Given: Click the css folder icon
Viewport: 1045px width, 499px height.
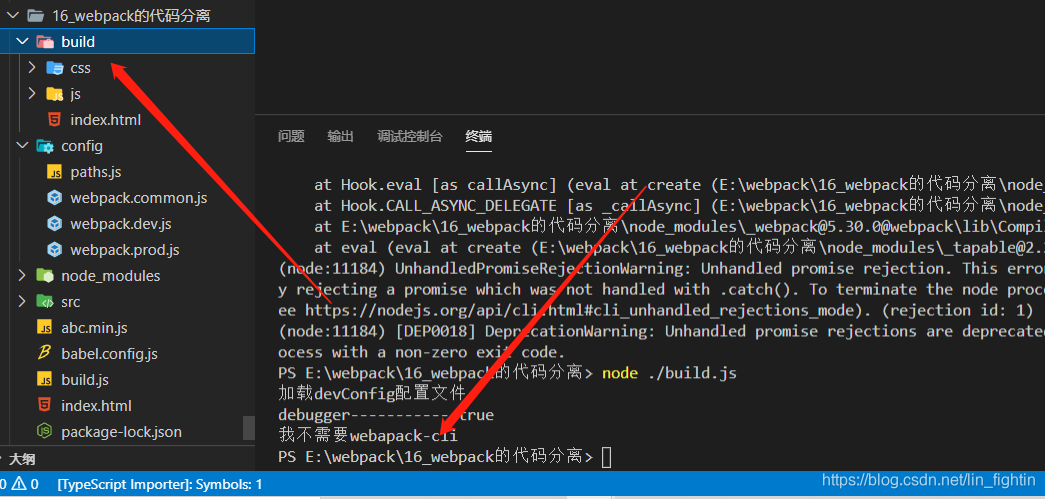Looking at the screenshot, I should 55,68.
